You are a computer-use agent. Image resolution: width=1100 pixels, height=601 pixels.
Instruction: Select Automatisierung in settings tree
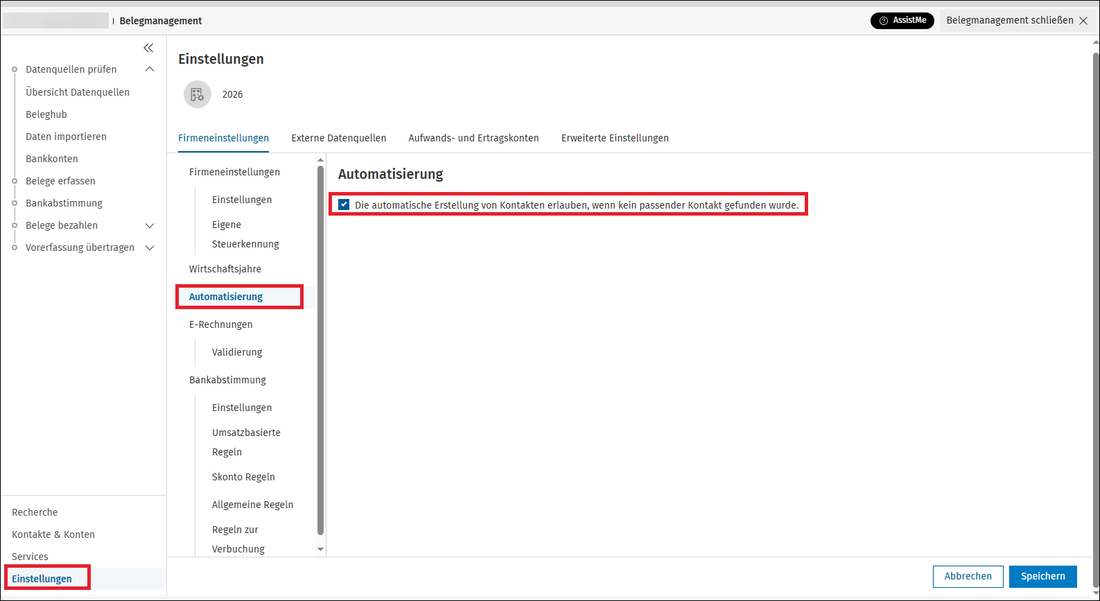pos(226,297)
